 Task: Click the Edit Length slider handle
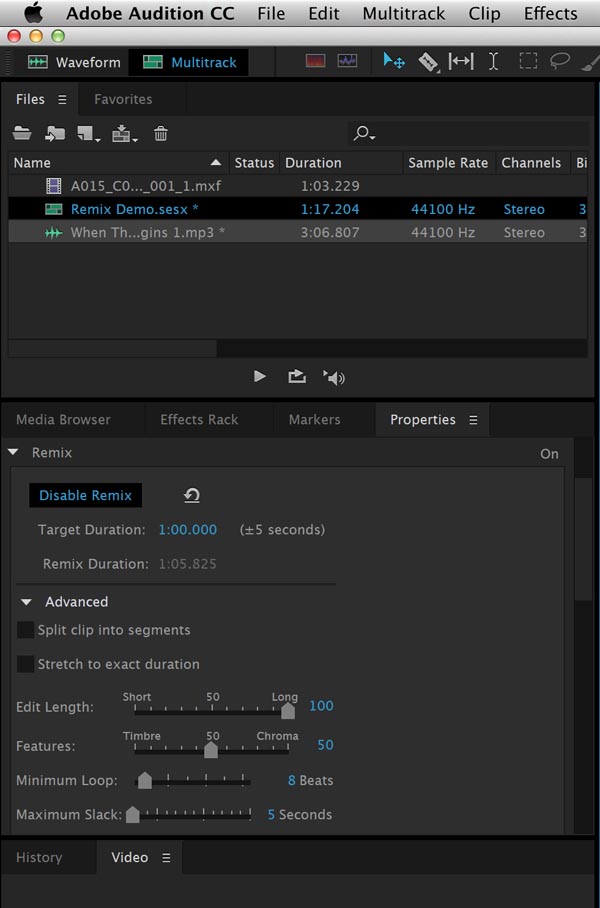coord(288,710)
